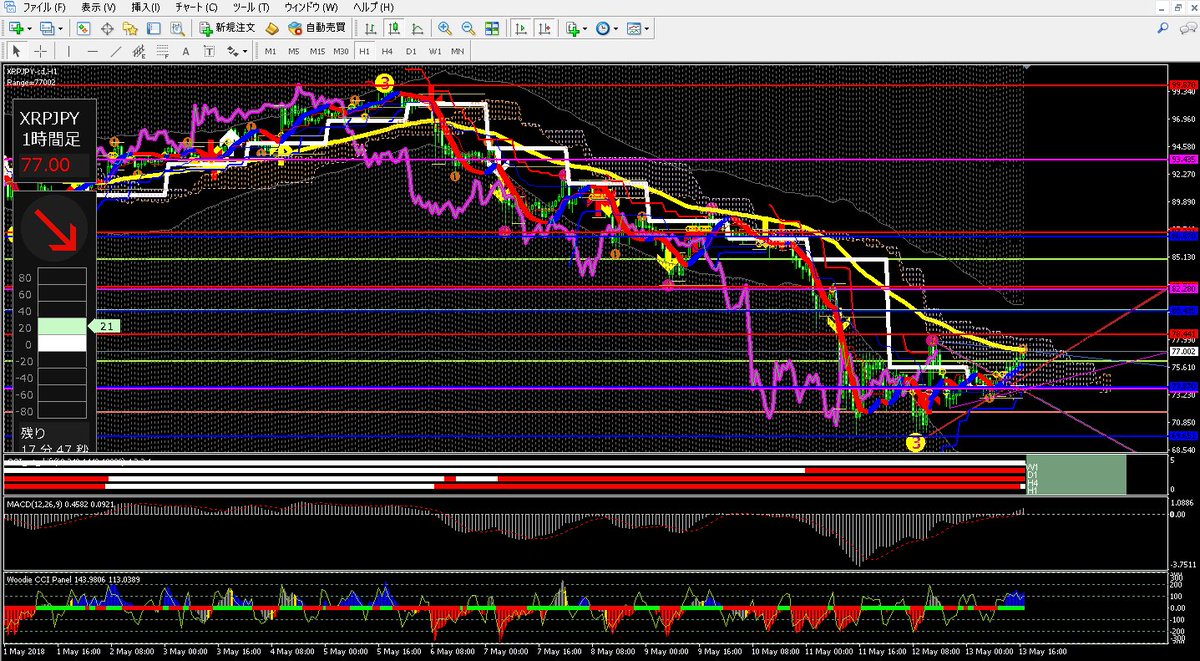Select the arrows drawing tool

(231, 51)
